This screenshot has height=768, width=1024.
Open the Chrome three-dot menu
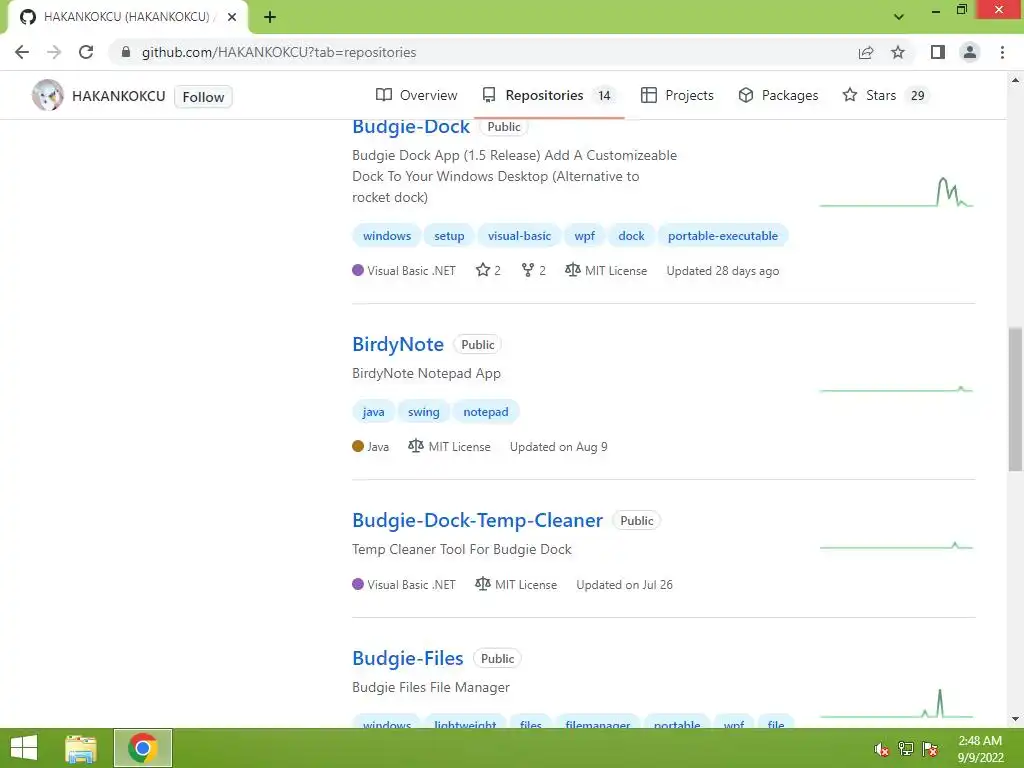1002,52
